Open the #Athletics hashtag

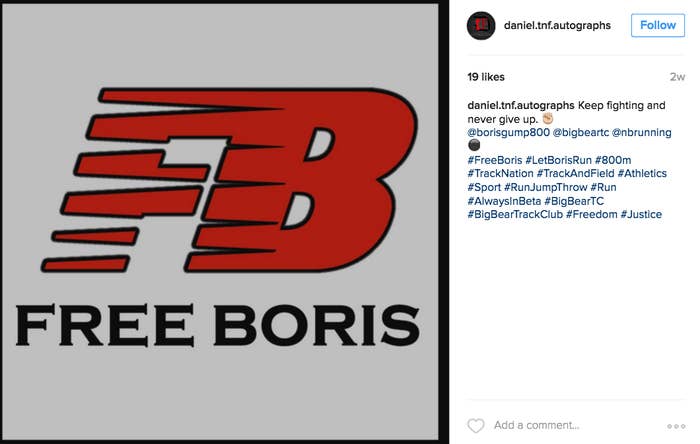[x=642, y=173]
